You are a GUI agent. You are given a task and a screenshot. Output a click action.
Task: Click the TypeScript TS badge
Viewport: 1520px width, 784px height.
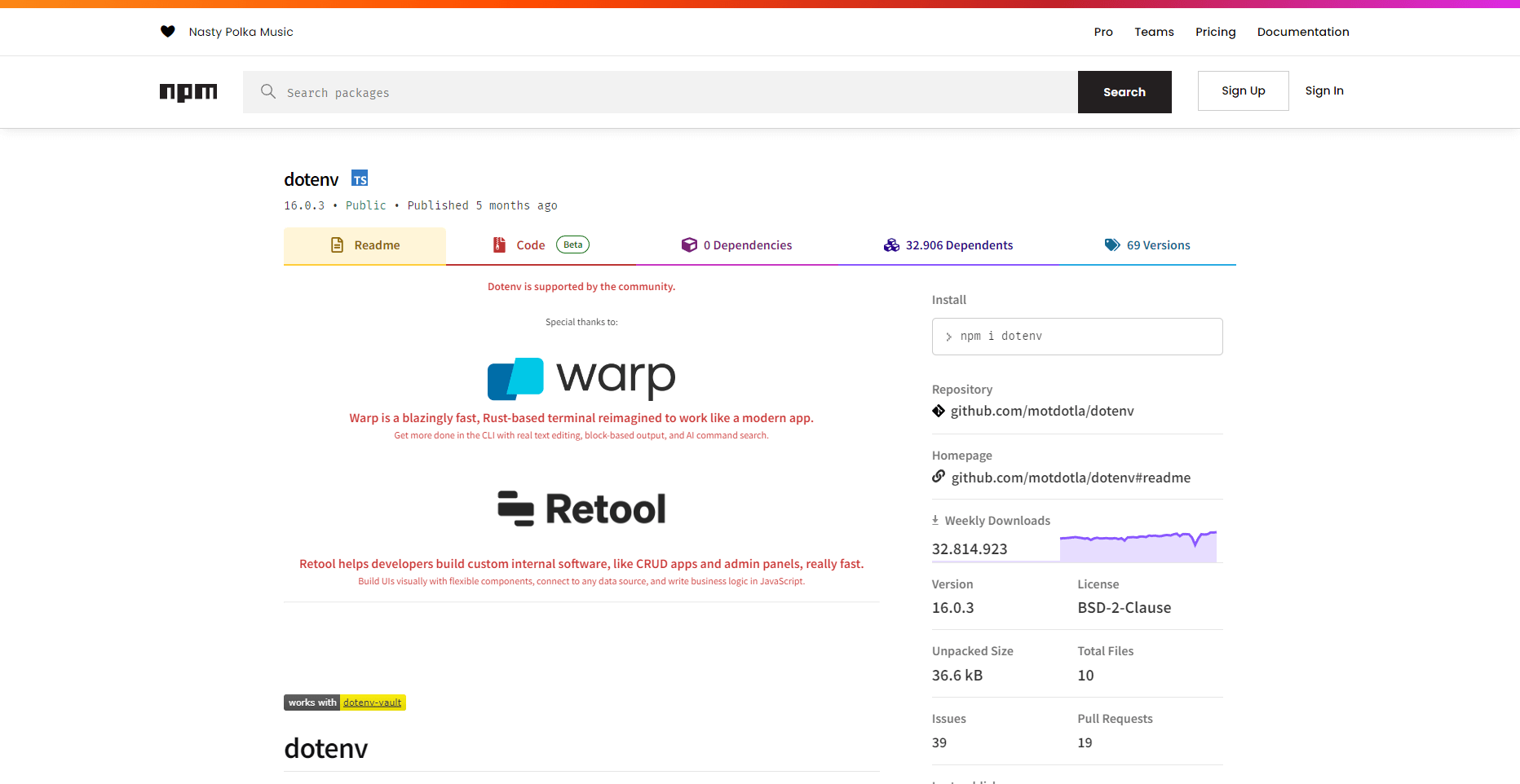point(360,178)
